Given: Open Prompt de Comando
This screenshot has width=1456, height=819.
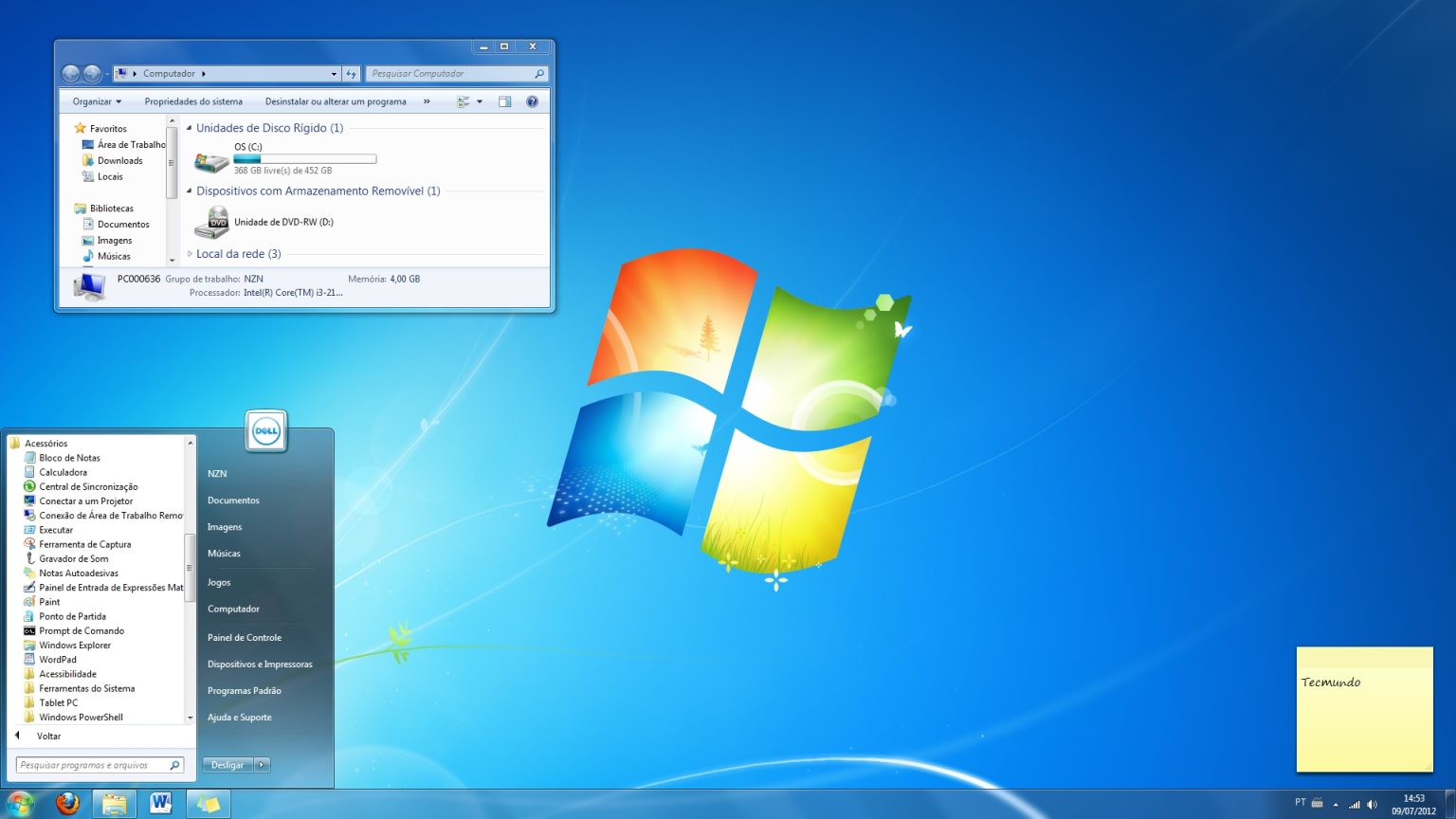Looking at the screenshot, I should [x=81, y=630].
